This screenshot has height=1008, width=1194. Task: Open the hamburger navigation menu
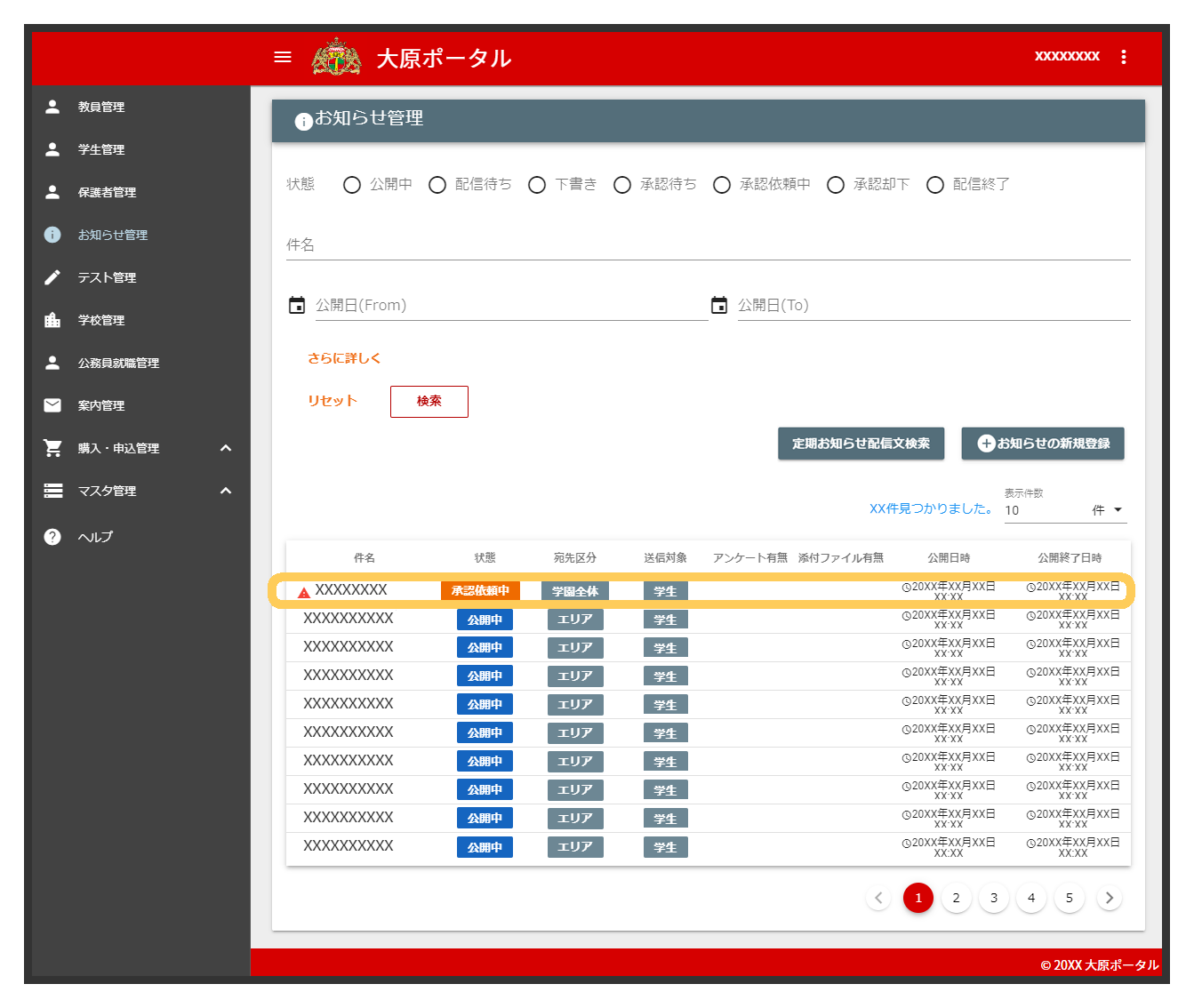point(283,57)
